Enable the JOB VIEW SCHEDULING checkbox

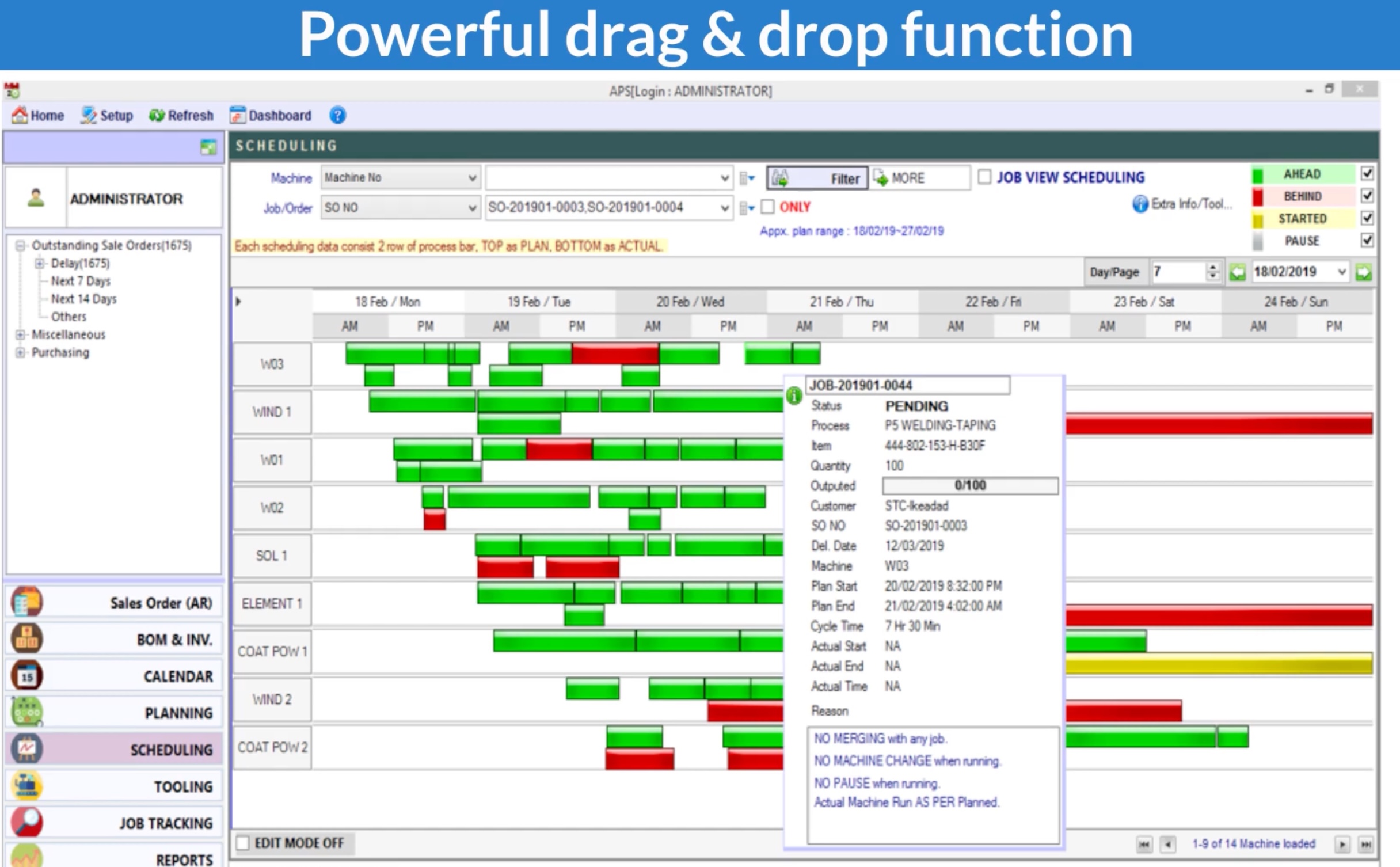985,177
